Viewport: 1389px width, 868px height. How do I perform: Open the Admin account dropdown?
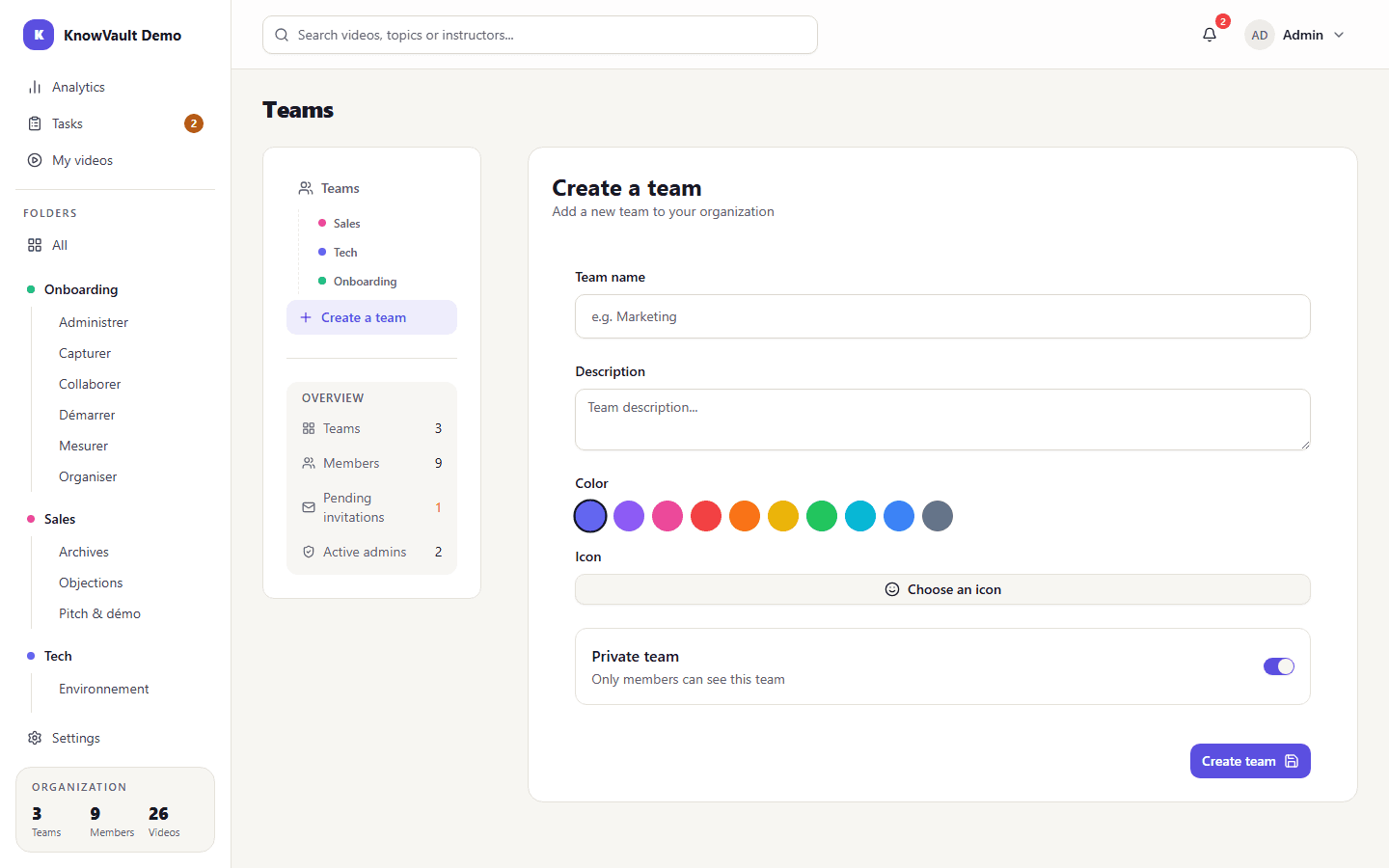[1294, 35]
